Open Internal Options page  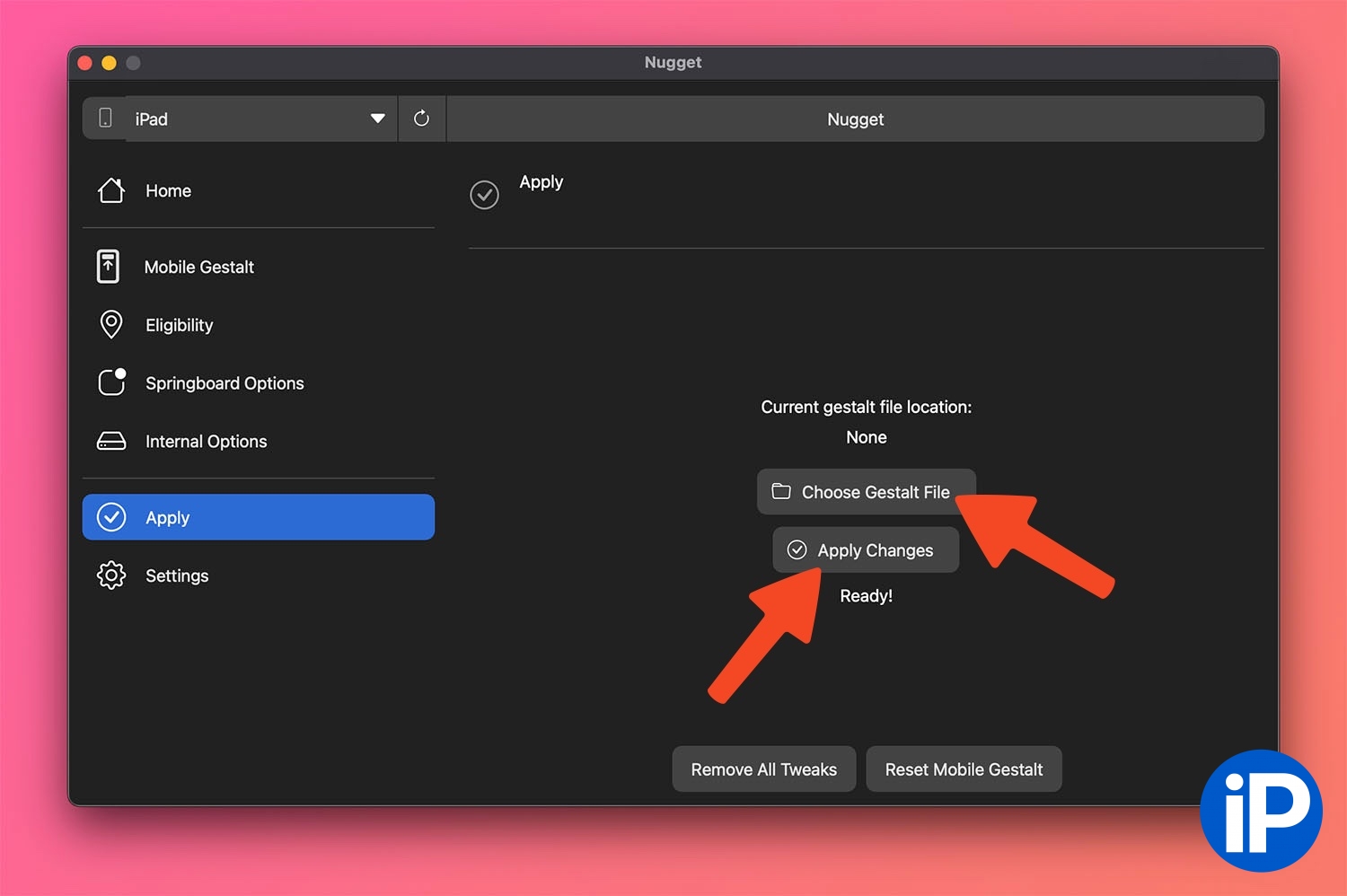point(259,441)
